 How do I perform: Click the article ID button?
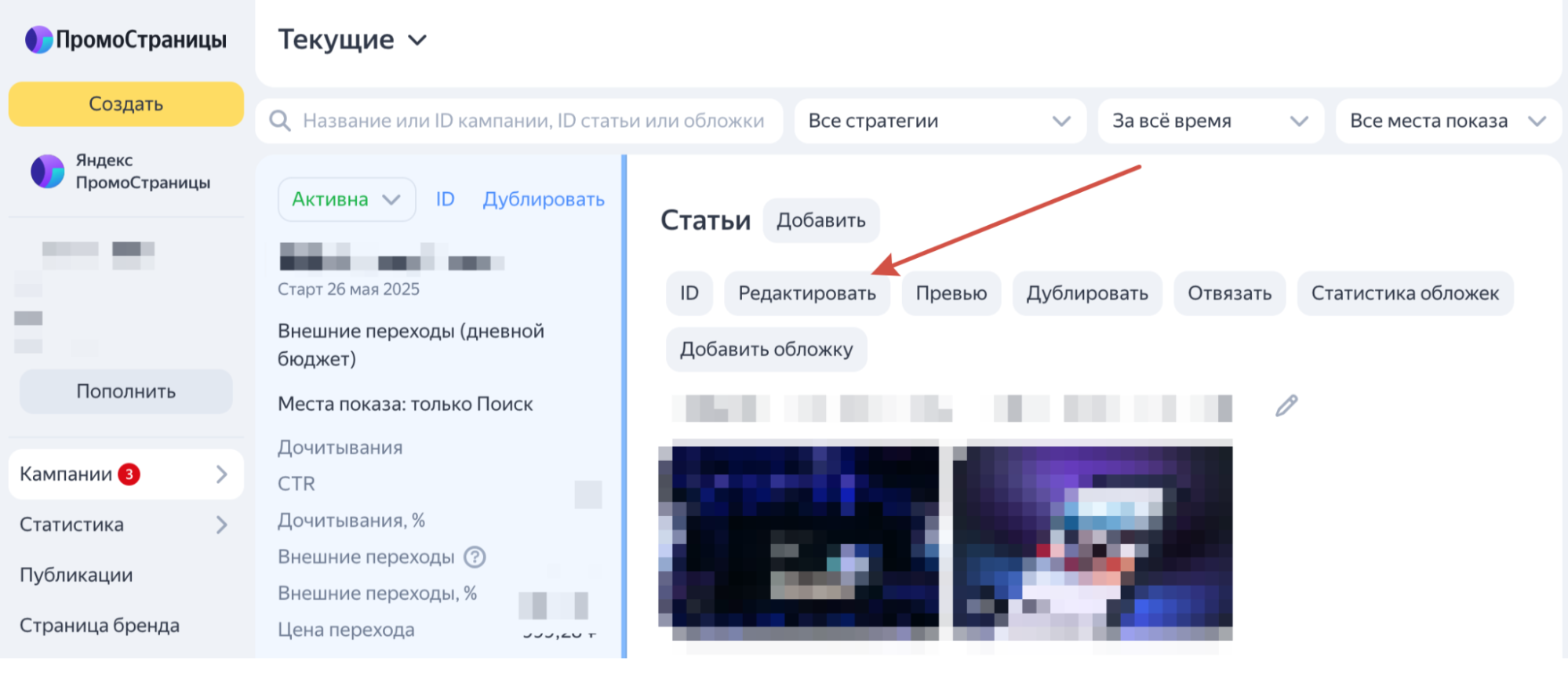coord(689,293)
